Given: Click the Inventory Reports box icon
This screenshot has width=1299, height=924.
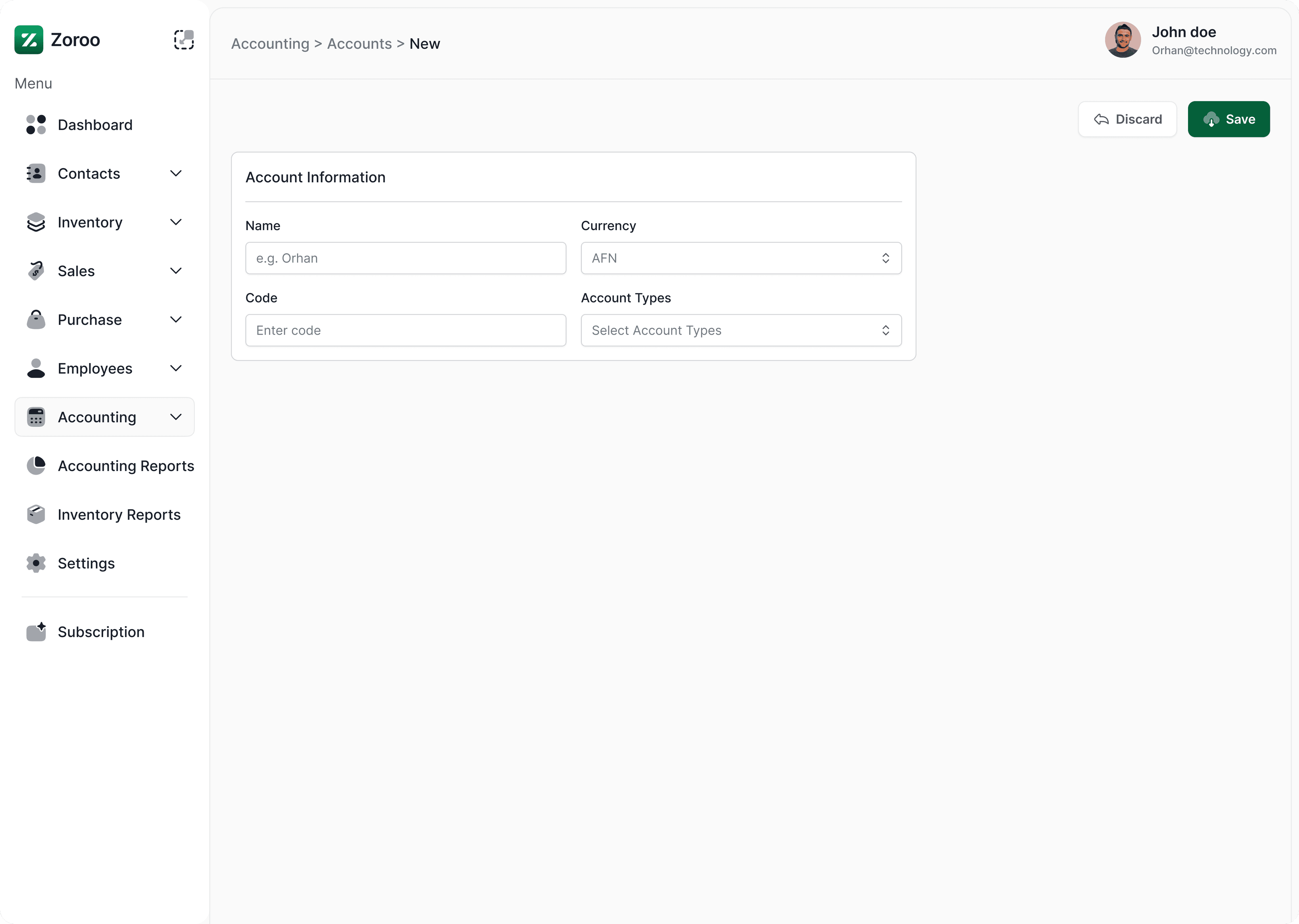Looking at the screenshot, I should (36, 514).
